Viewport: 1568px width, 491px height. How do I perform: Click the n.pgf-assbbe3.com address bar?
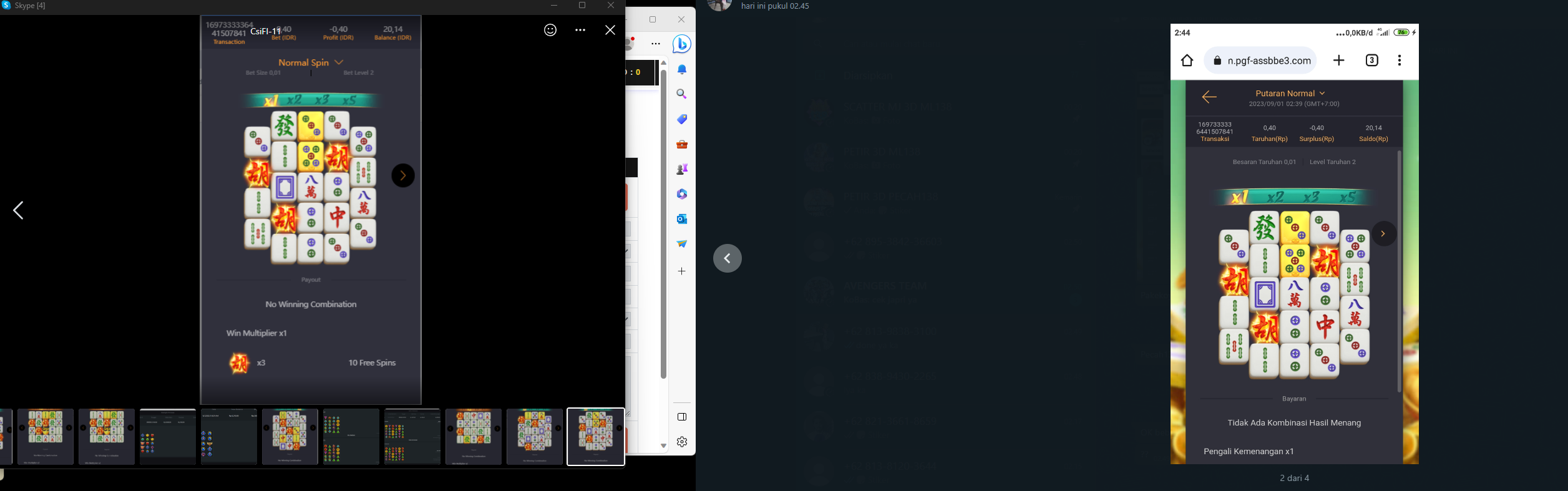point(1260,61)
